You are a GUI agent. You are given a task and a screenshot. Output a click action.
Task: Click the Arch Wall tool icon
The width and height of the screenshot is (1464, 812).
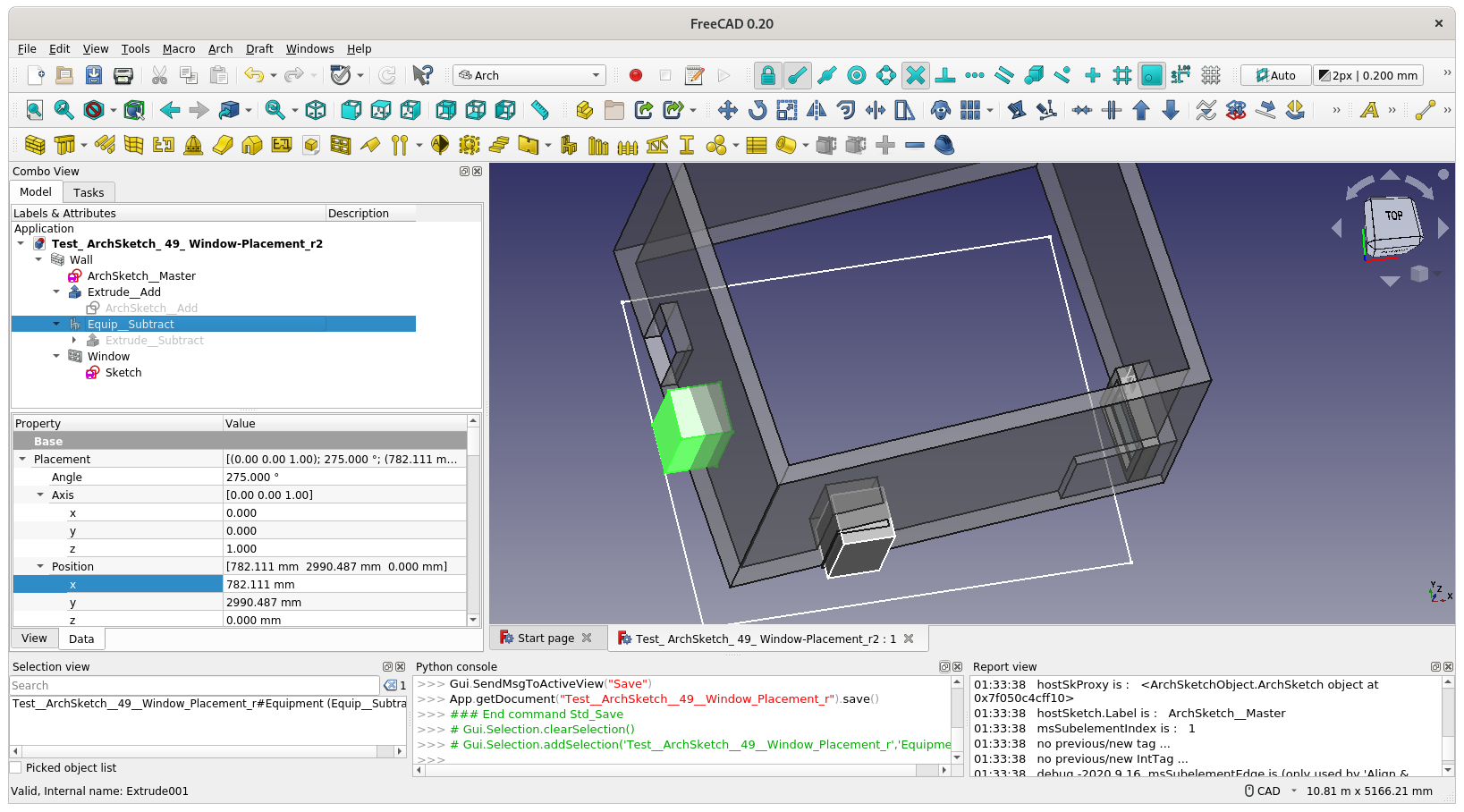(35, 145)
